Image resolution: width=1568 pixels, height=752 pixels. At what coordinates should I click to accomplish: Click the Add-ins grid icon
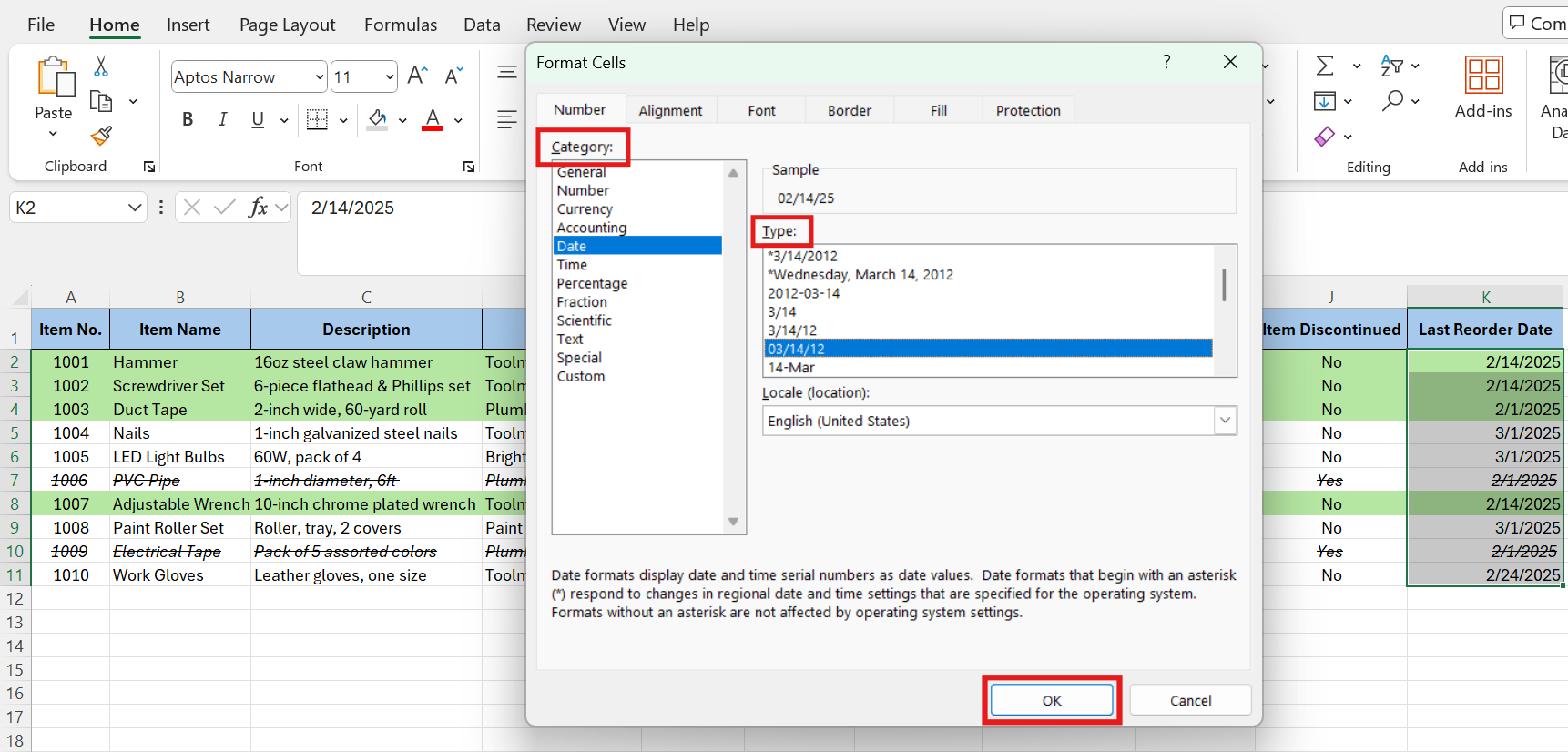click(x=1482, y=76)
